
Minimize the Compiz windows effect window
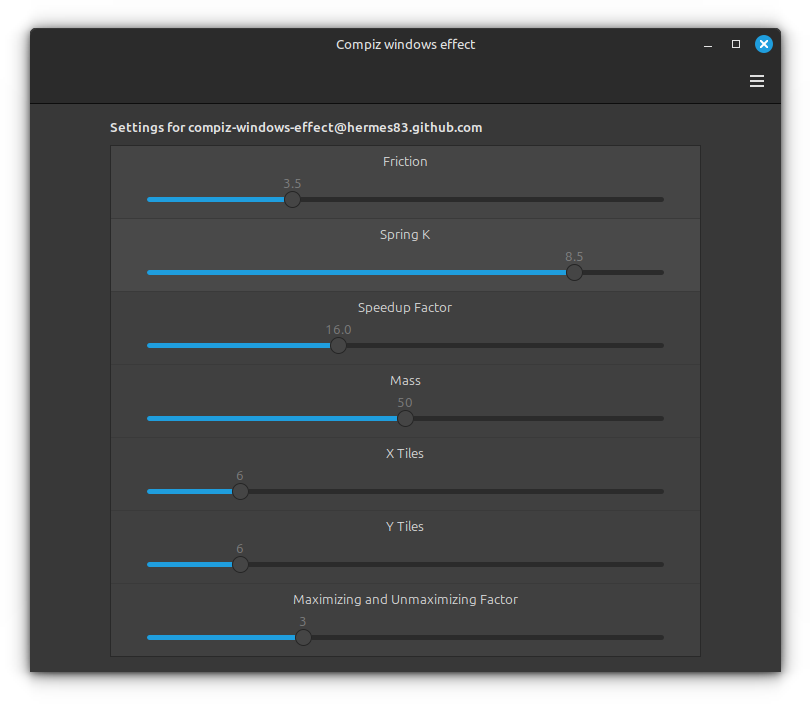click(708, 45)
